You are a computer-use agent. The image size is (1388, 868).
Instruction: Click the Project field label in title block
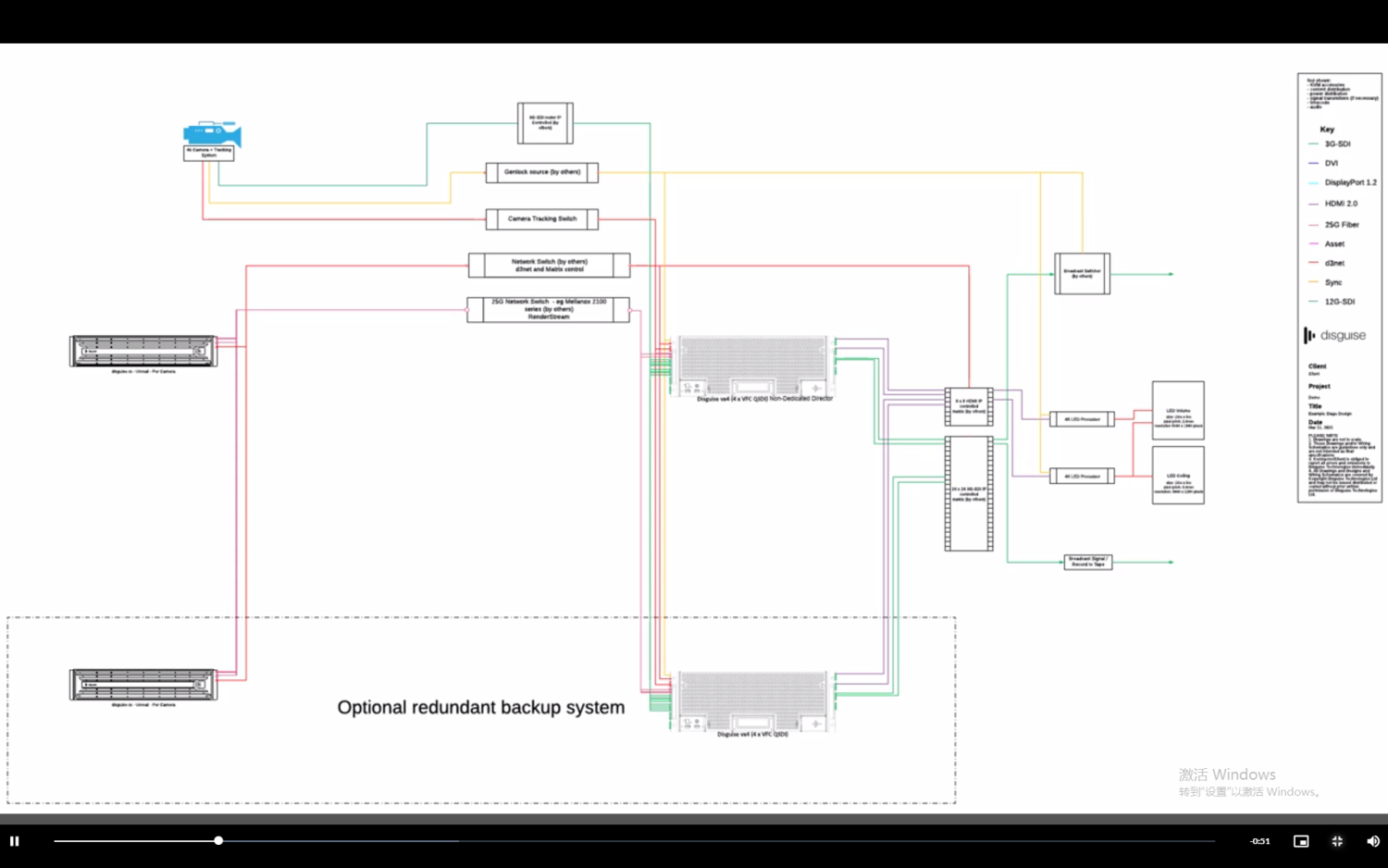tap(1320, 386)
